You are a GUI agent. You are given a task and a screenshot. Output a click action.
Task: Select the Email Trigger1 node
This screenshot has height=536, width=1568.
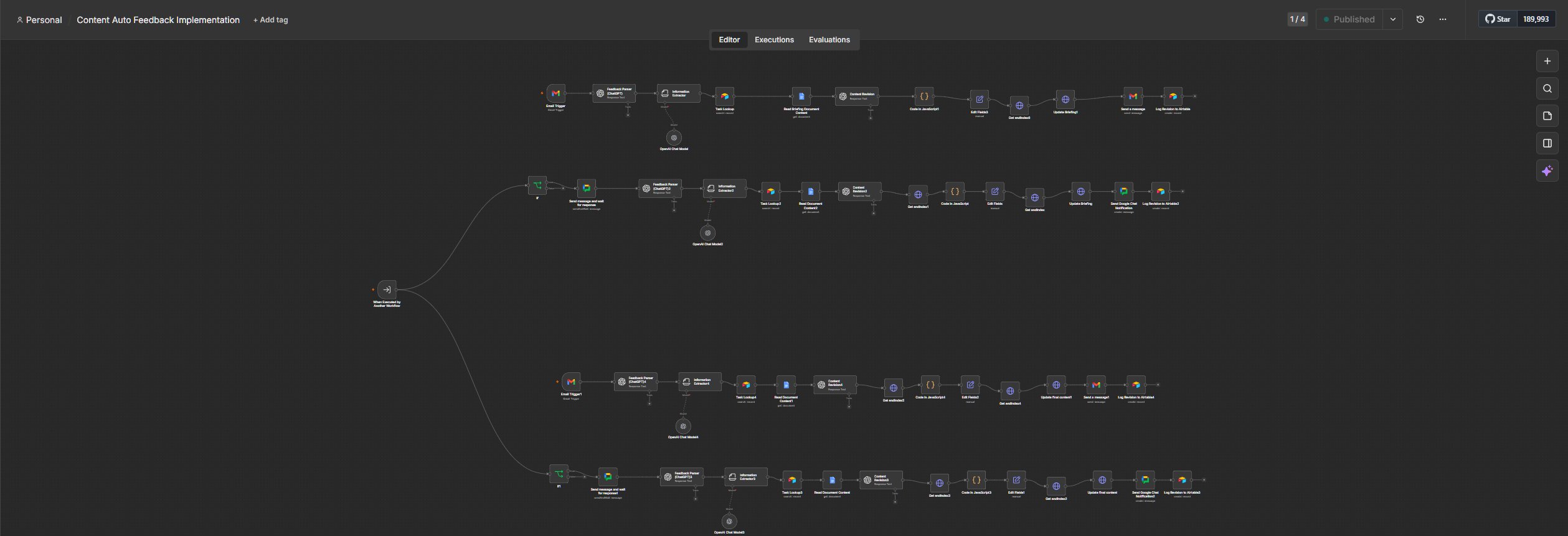click(x=571, y=382)
